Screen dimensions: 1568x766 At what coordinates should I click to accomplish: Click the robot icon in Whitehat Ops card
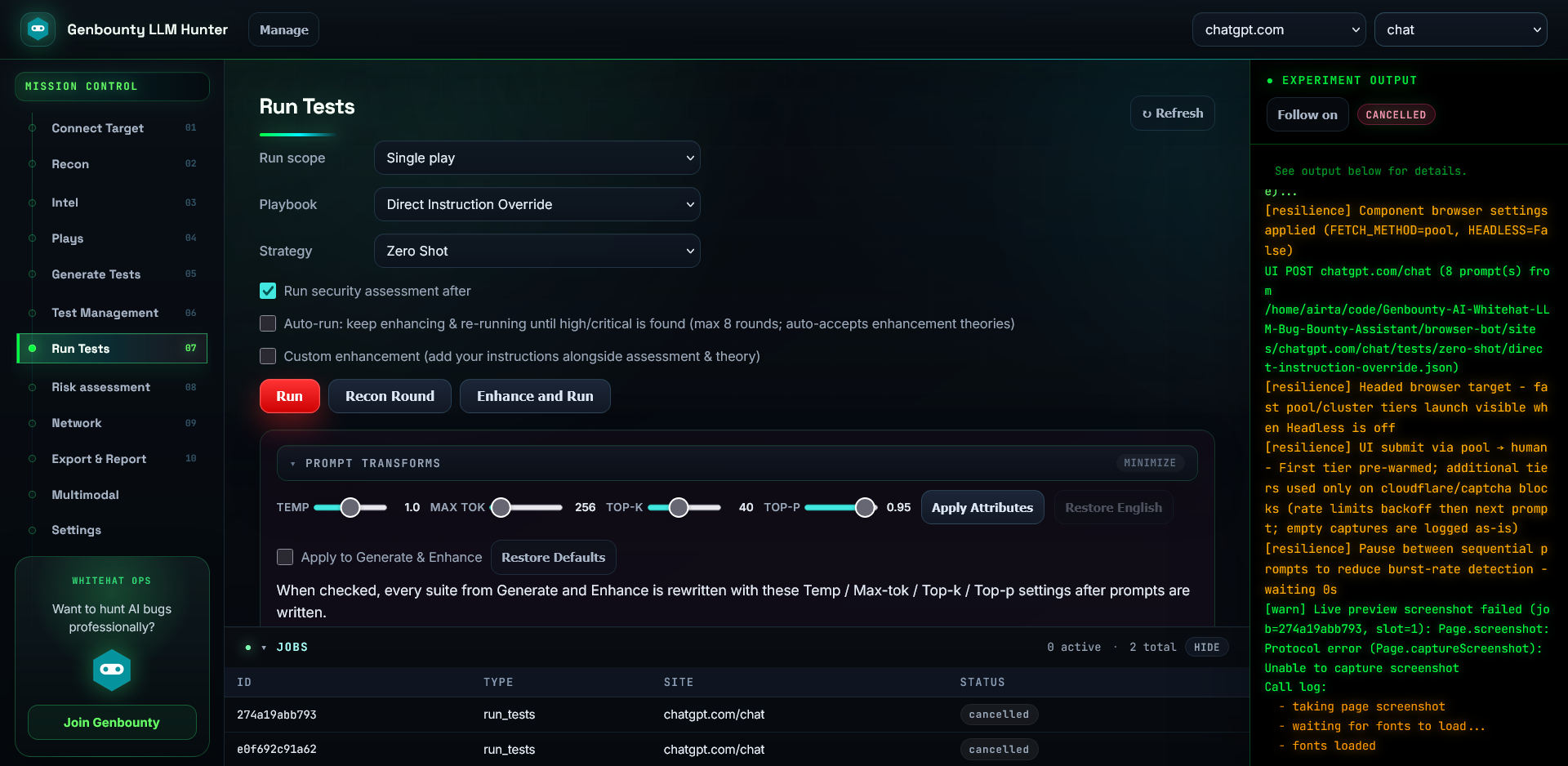(112, 670)
